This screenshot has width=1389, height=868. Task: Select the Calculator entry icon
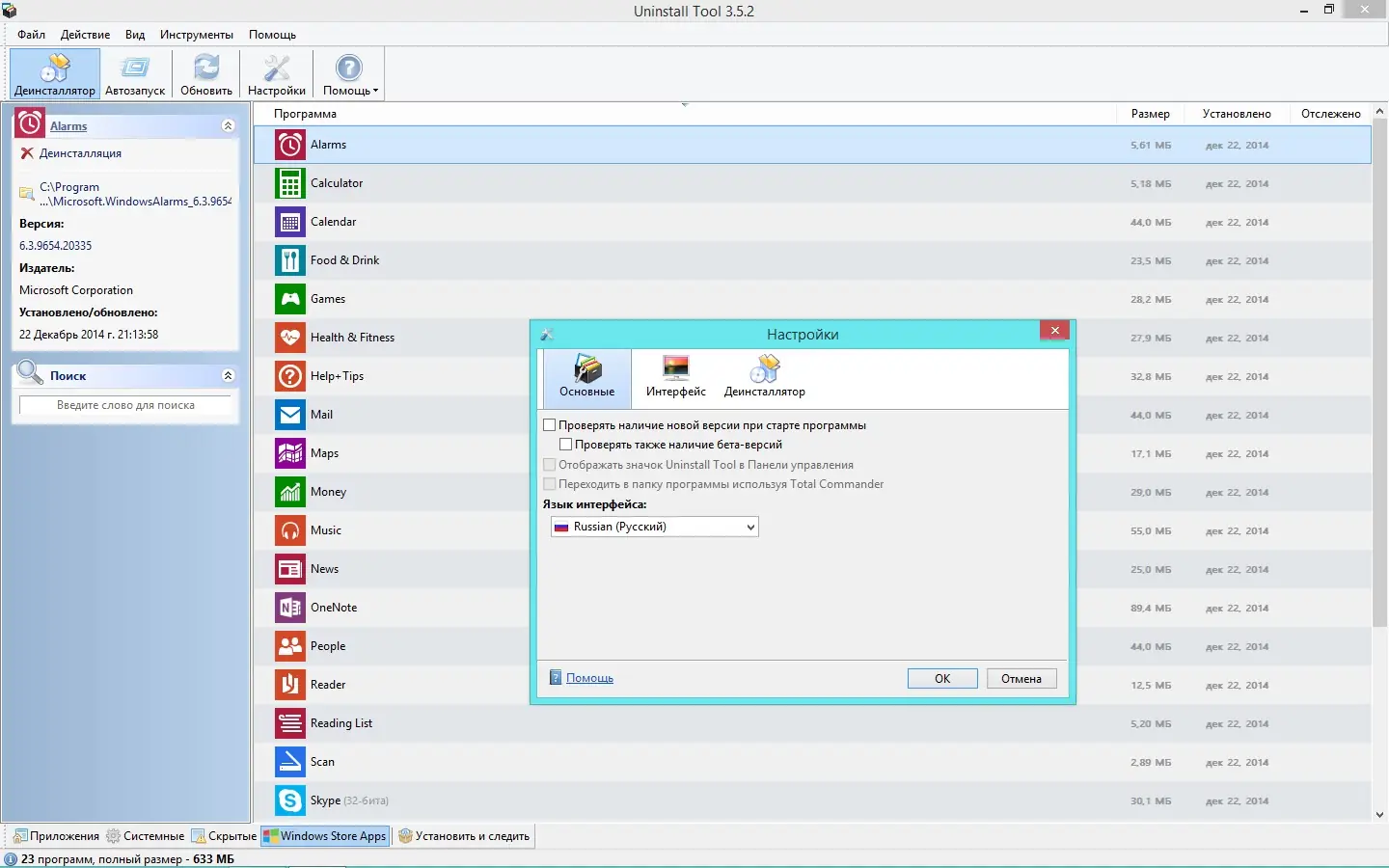289,183
